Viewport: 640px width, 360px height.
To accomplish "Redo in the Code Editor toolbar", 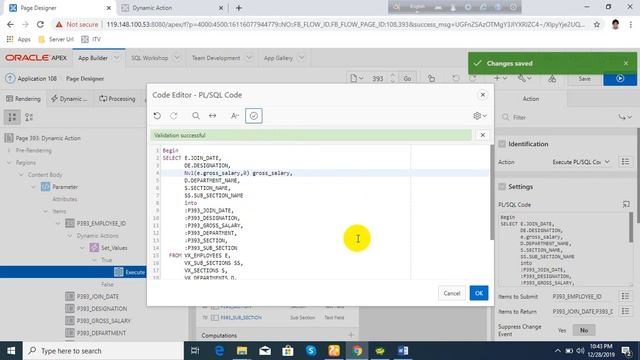I will pyautogui.click(x=173, y=116).
